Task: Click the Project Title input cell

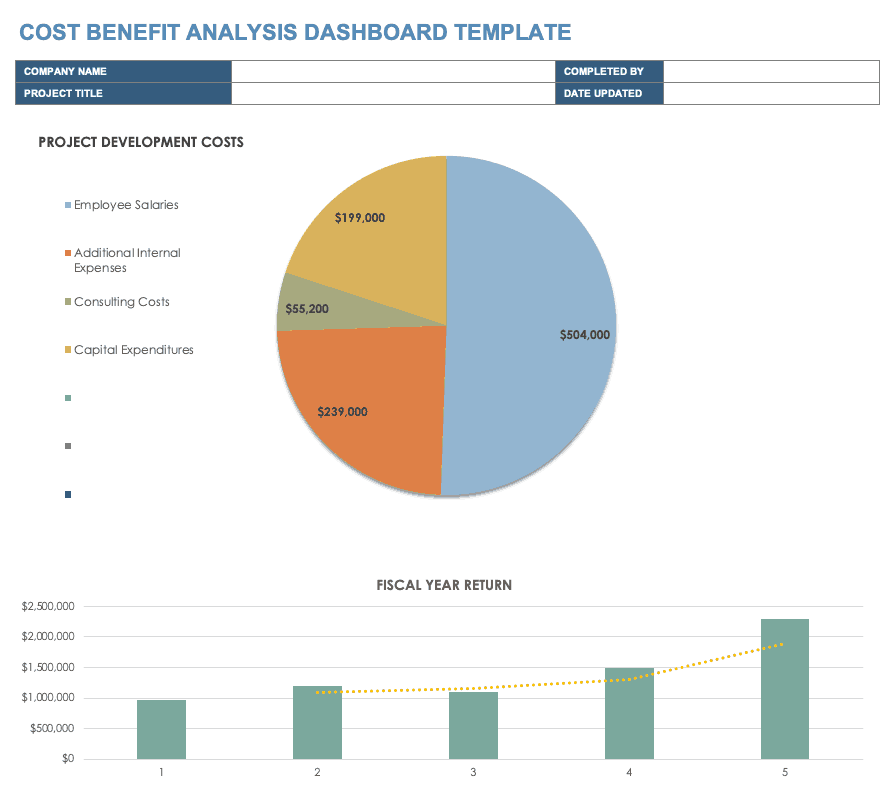Action: [393, 94]
